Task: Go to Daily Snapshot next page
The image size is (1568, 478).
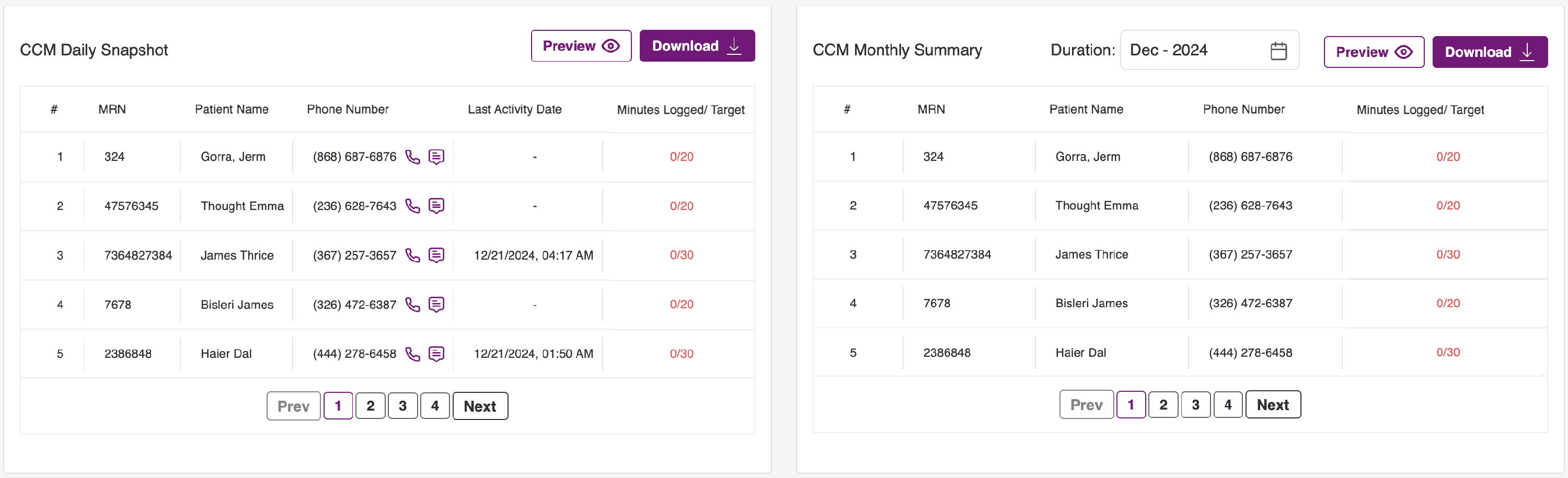Action: [x=480, y=405]
